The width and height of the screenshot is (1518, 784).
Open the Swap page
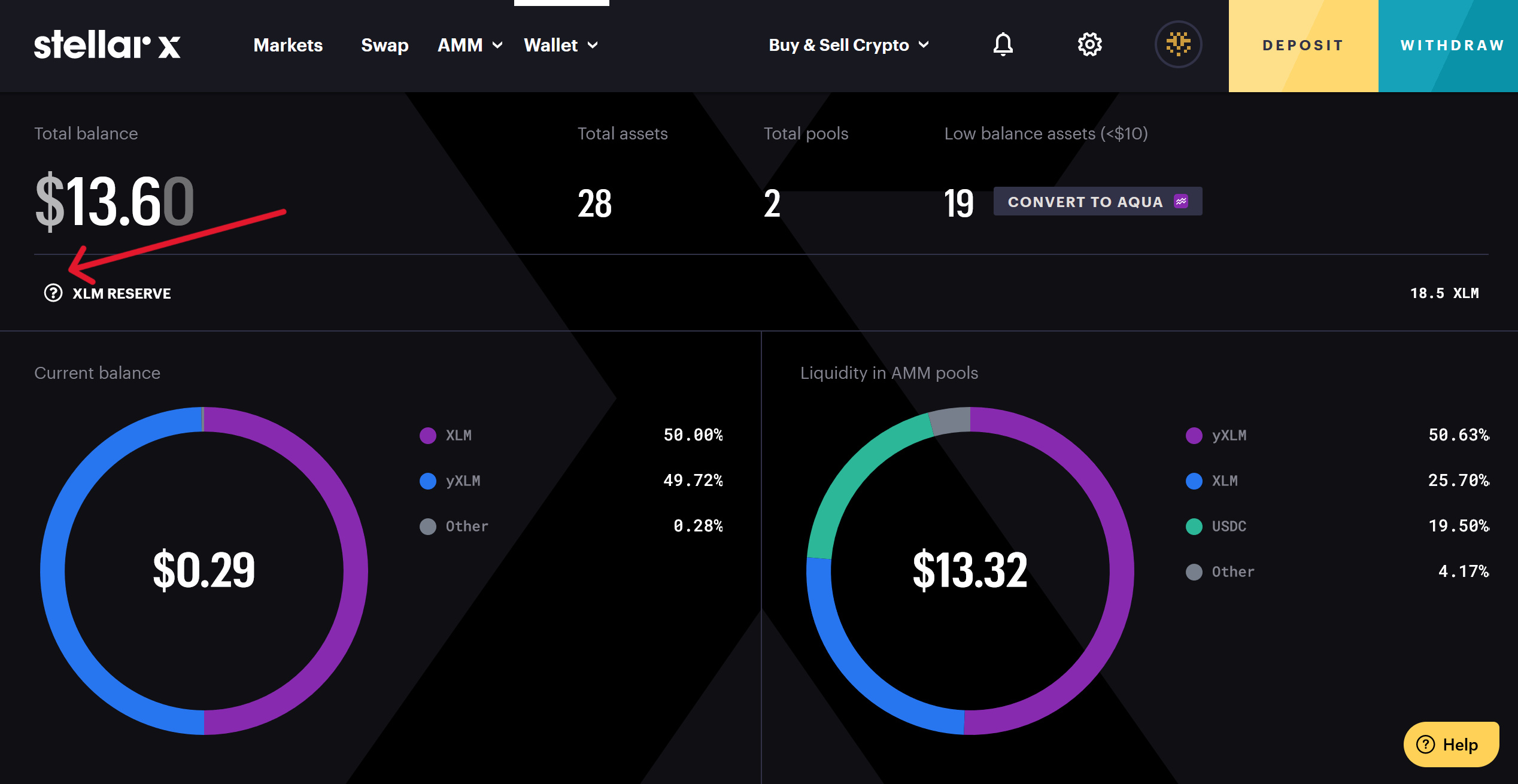[385, 45]
